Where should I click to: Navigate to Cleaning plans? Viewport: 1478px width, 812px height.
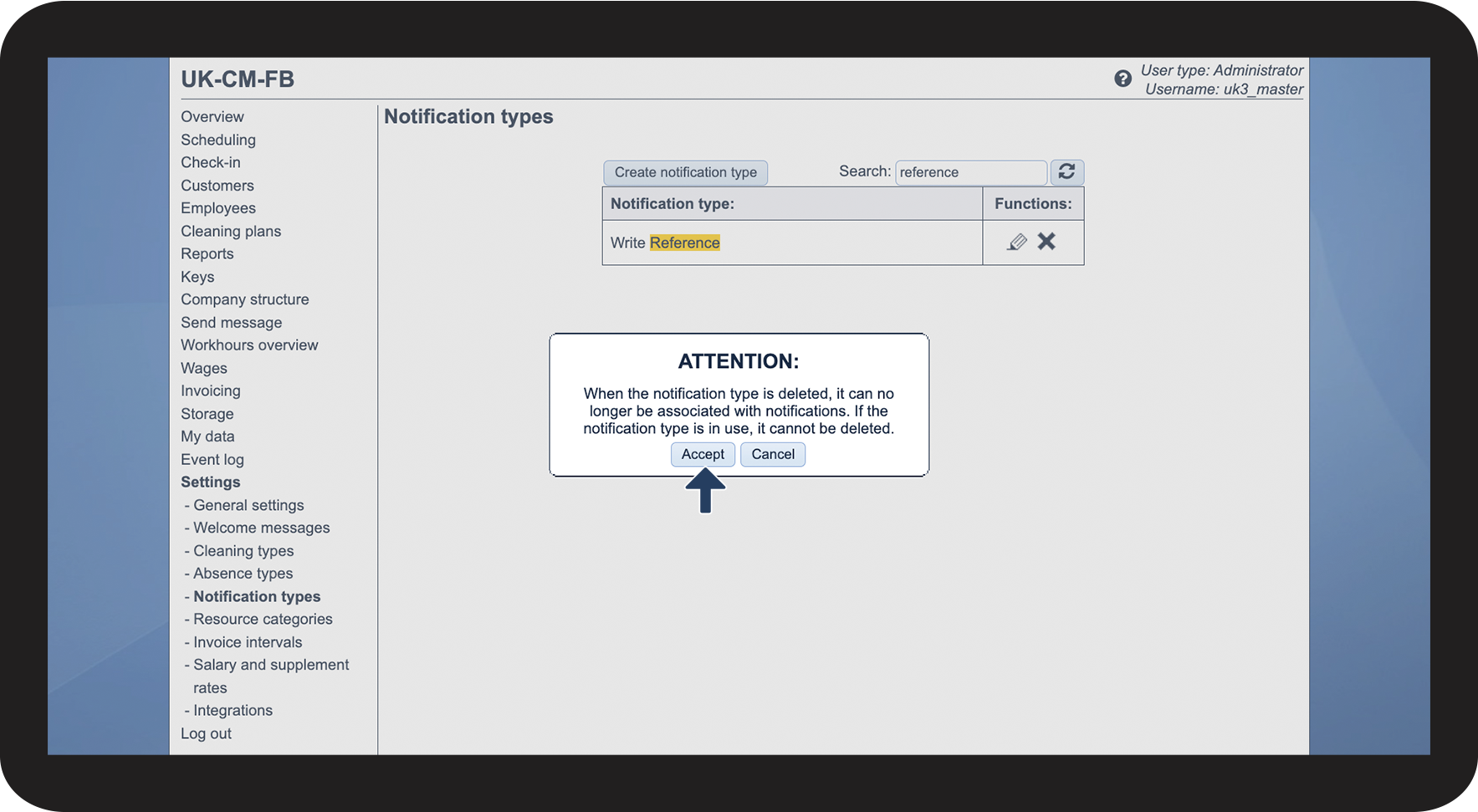[x=231, y=232]
